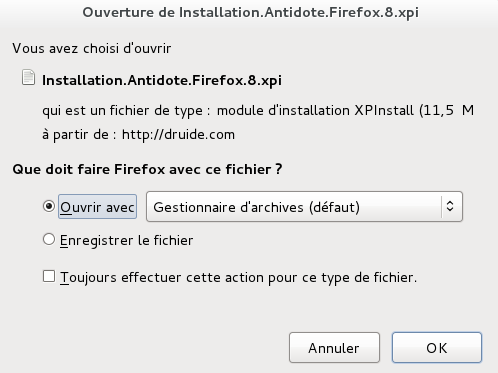
Task: Click the 'Enregistrer le fichier' text label
Action: (127, 240)
